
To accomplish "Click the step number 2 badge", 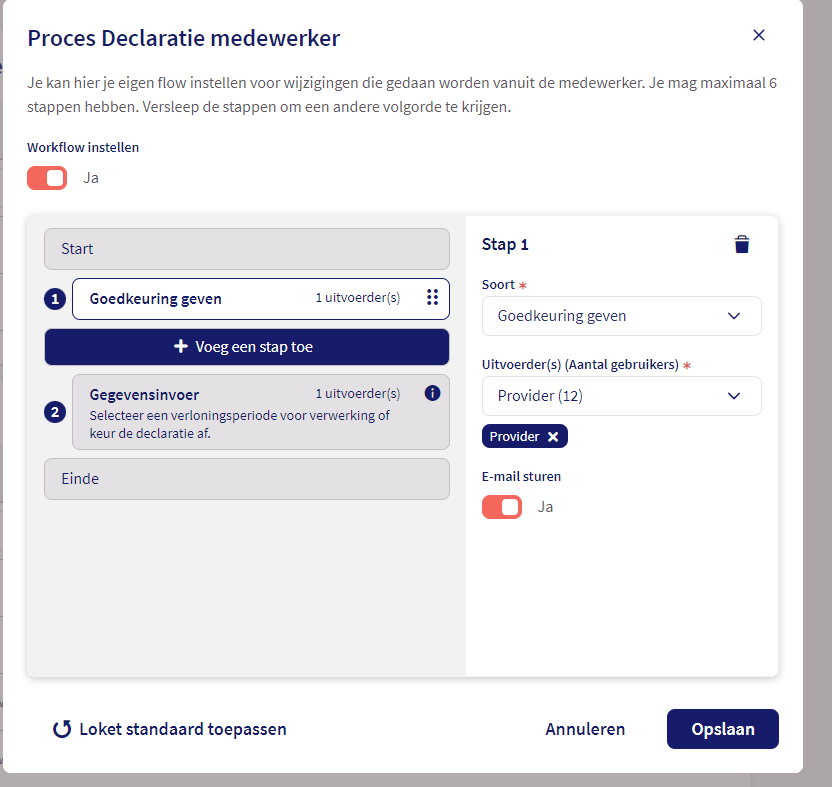I will coord(55,411).
